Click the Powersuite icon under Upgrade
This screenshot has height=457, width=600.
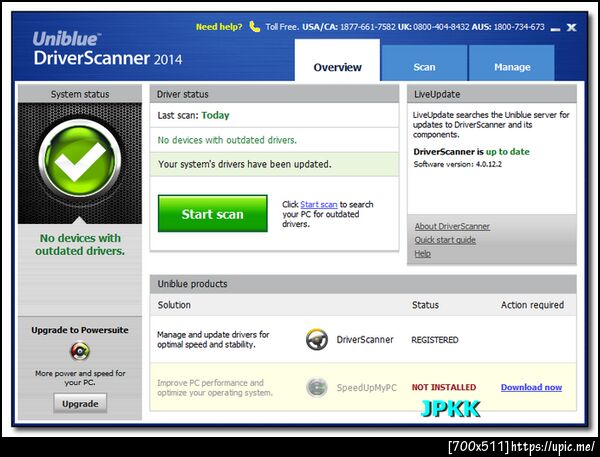click(x=80, y=351)
